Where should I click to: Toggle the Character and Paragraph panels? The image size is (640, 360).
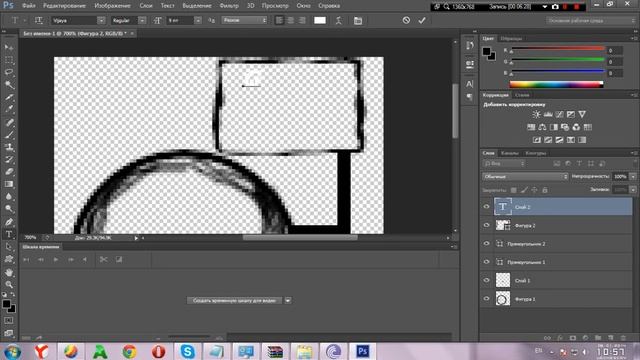coord(358,20)
